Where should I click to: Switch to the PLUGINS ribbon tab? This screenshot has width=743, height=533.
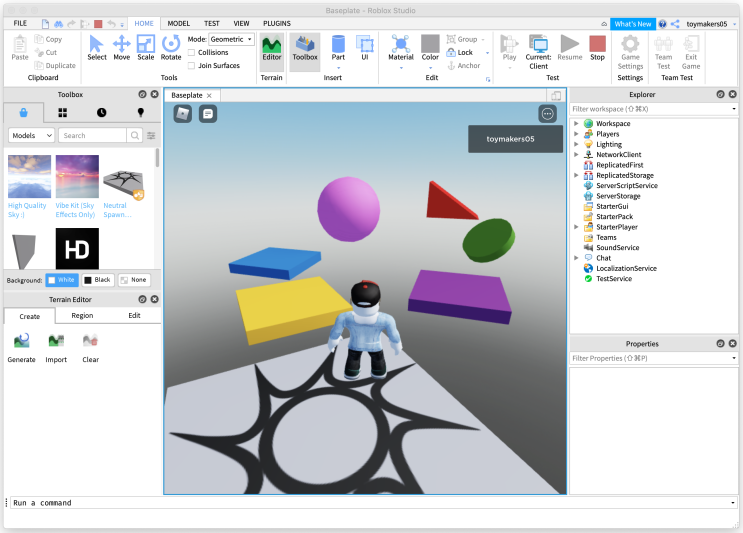(277, 23)
